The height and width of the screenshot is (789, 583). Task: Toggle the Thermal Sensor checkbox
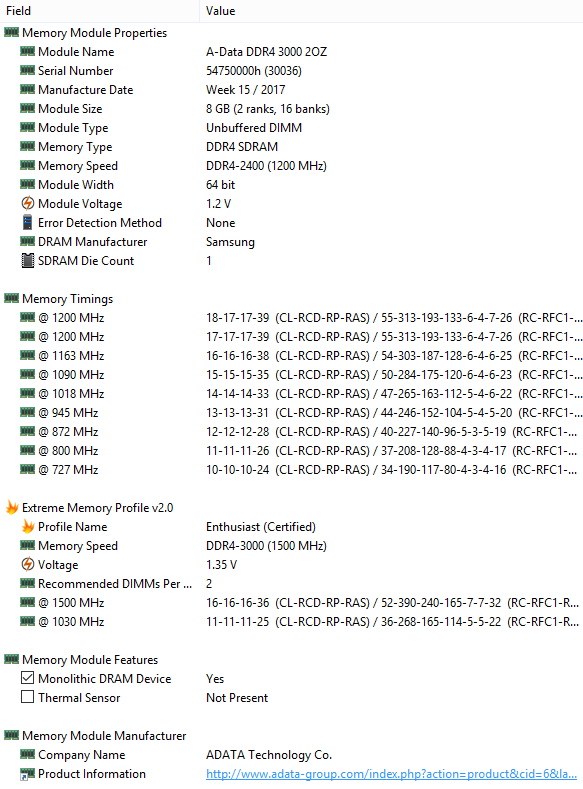click(28, 697)
